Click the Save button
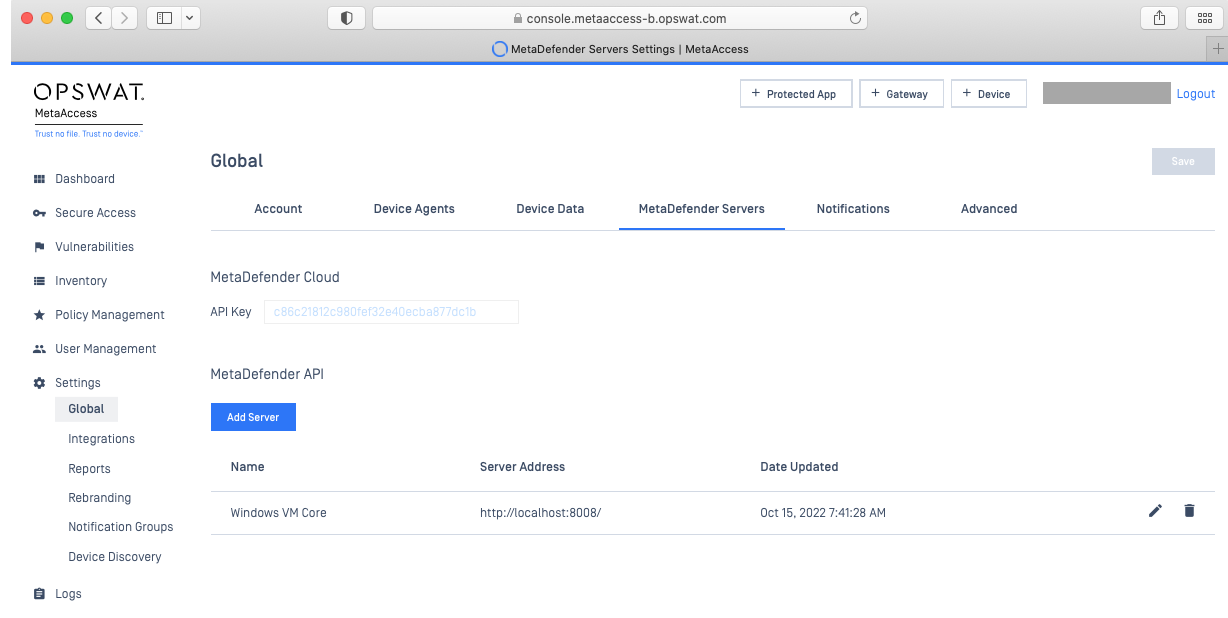The width and height of the screenshot is (1228, 618). coord(1183,161)
